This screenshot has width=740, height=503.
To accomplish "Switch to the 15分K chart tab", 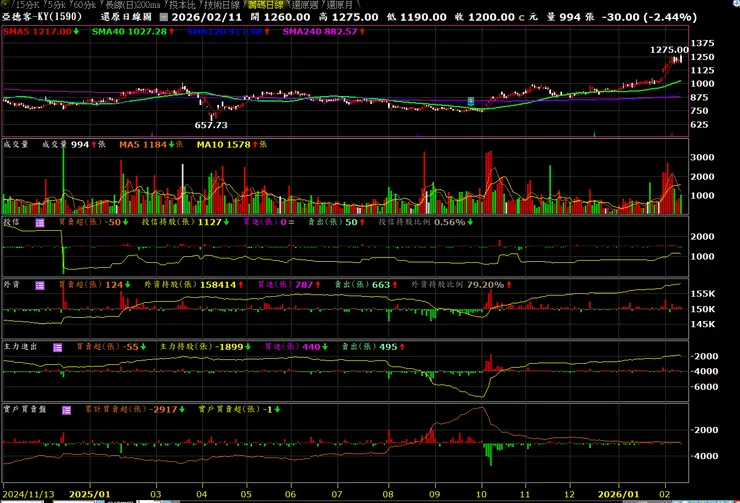I will click(27, 5).
